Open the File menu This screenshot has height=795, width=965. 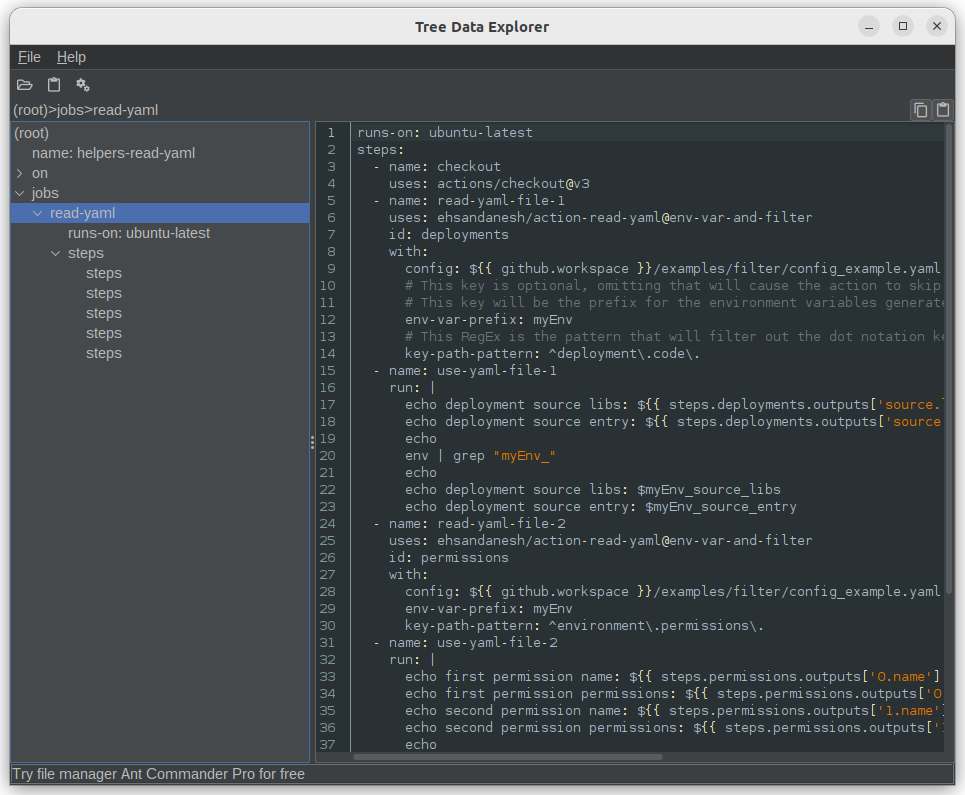(28, 57)
